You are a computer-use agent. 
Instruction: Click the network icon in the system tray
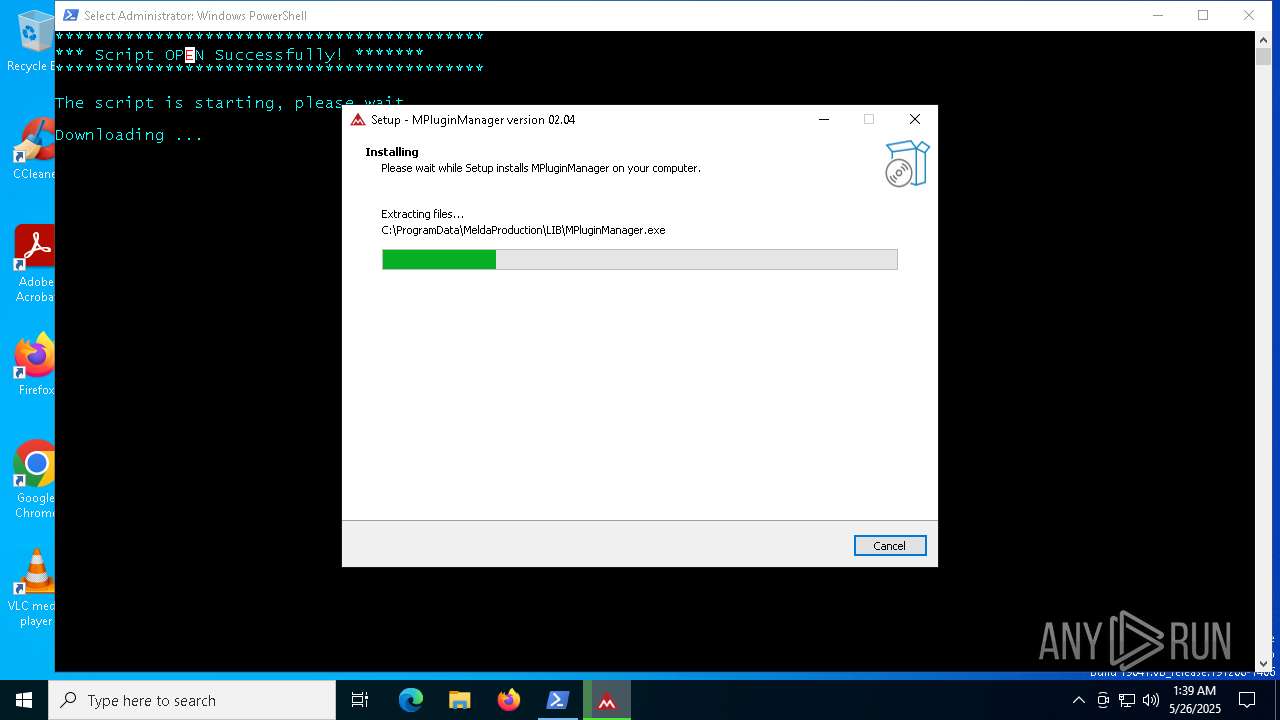point(1127,700)
